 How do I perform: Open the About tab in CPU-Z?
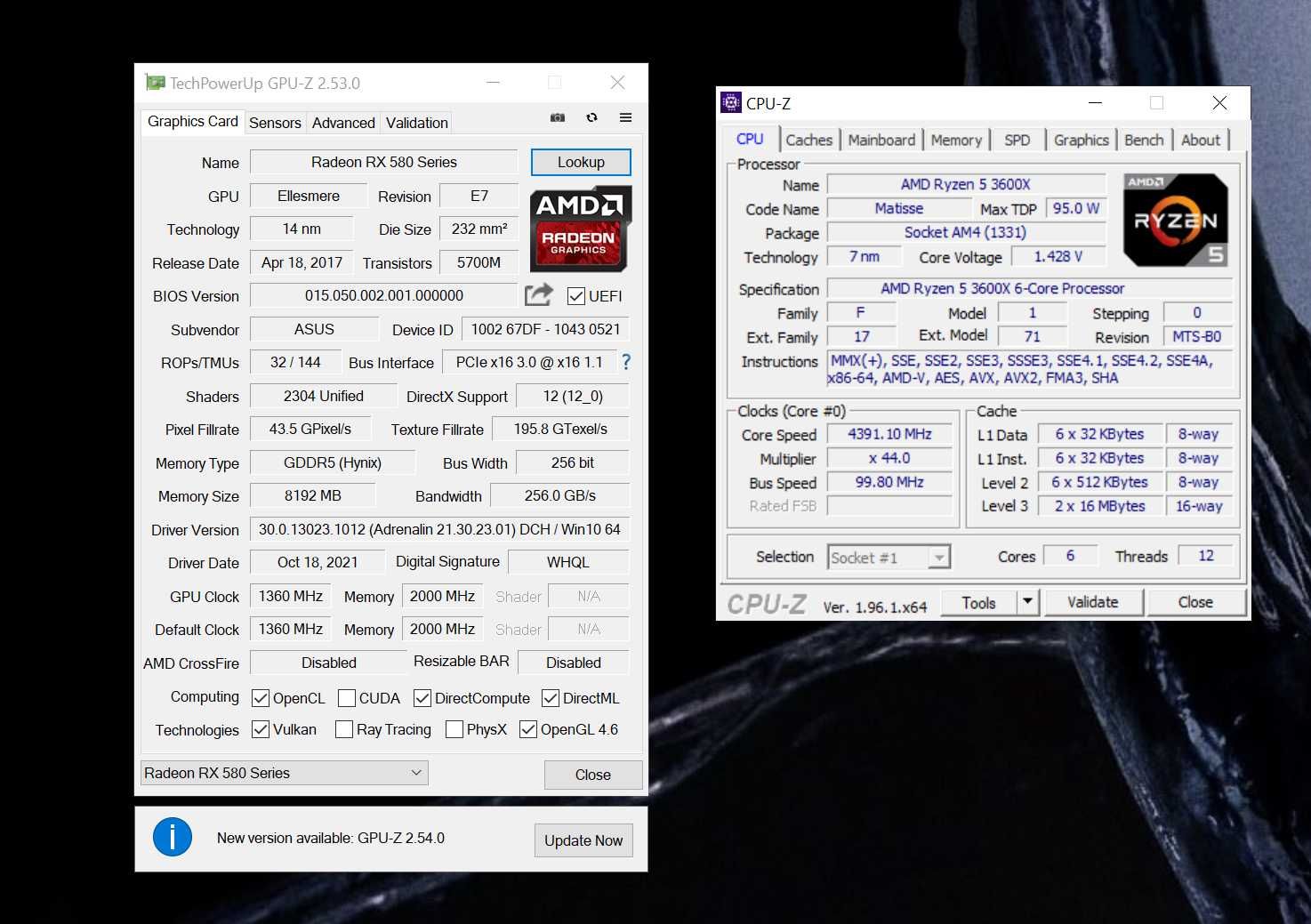[x=1201, y=140]
